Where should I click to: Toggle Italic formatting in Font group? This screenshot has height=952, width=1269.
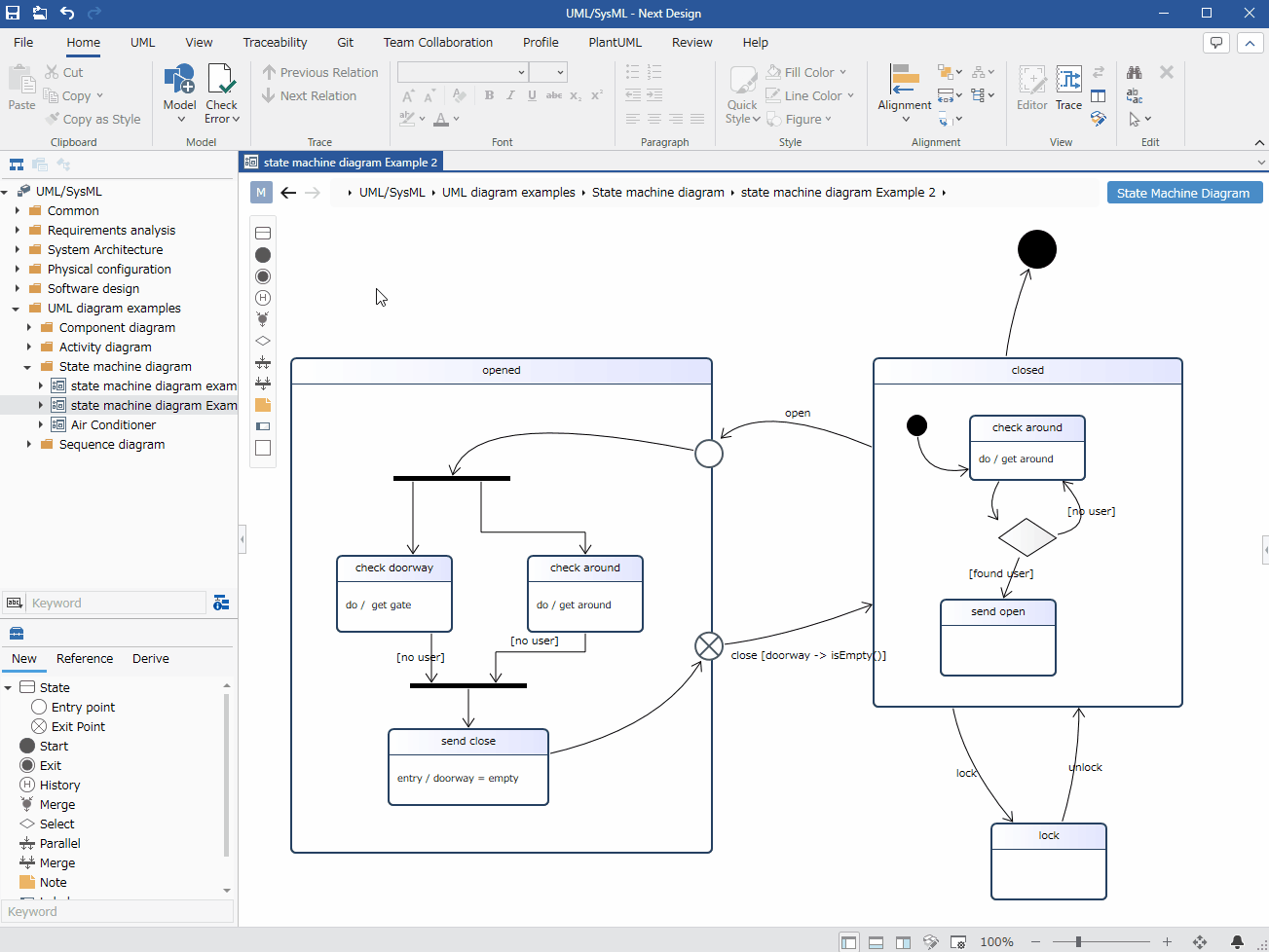(x=510, y=95)
